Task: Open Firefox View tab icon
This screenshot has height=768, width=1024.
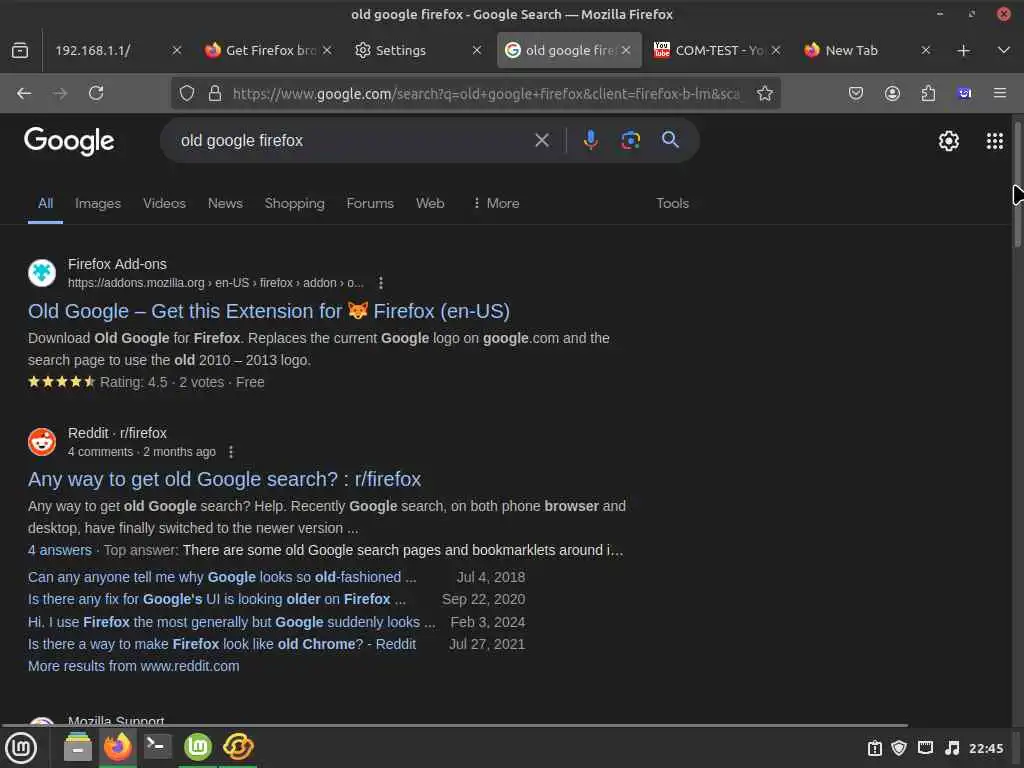Action: click(20, 50)
